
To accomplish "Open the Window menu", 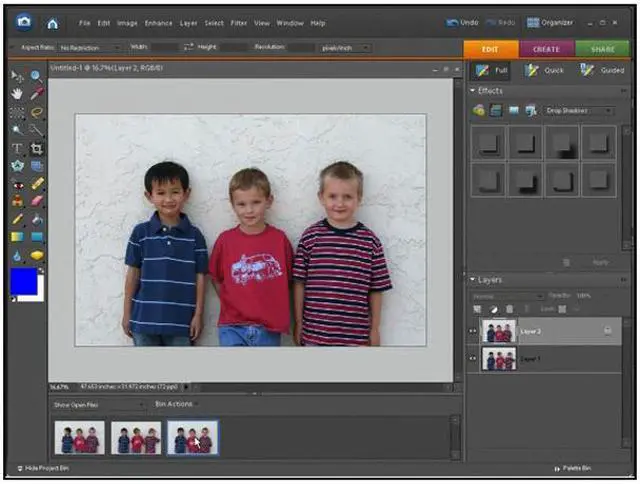I will pyautogui.click(x=290, y=23).
